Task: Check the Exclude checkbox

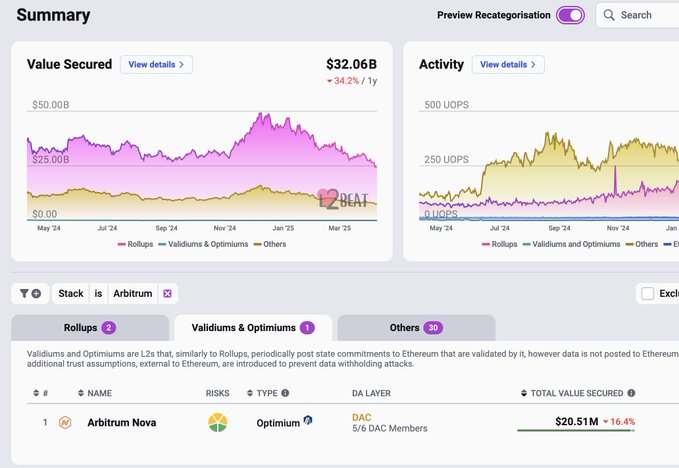Action: 648,293
